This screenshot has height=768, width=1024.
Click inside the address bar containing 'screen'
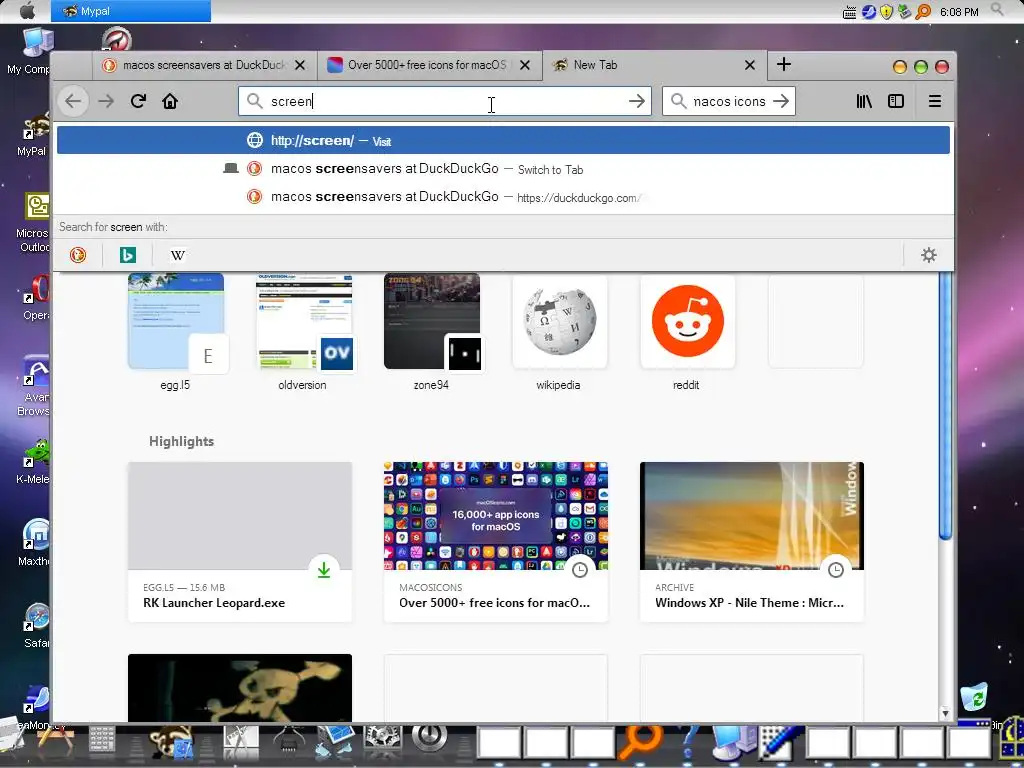[x=444, y=101]
